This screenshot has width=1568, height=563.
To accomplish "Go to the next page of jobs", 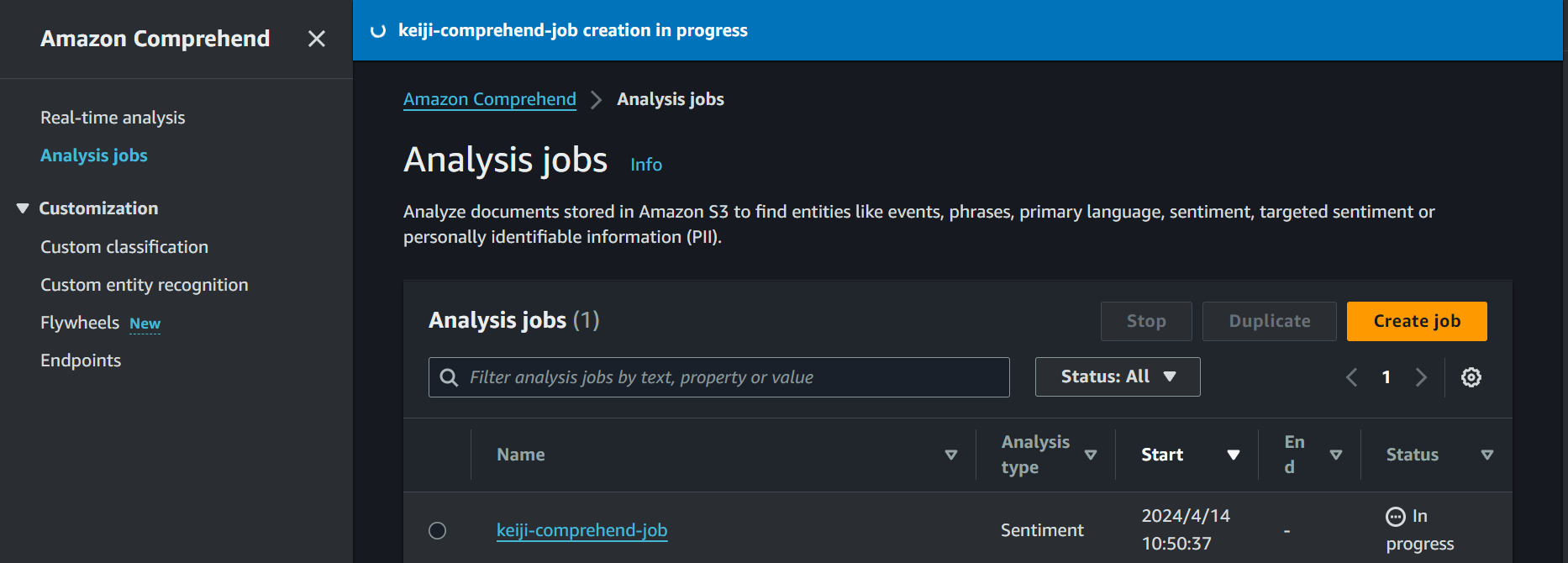I will point(1421,377).
